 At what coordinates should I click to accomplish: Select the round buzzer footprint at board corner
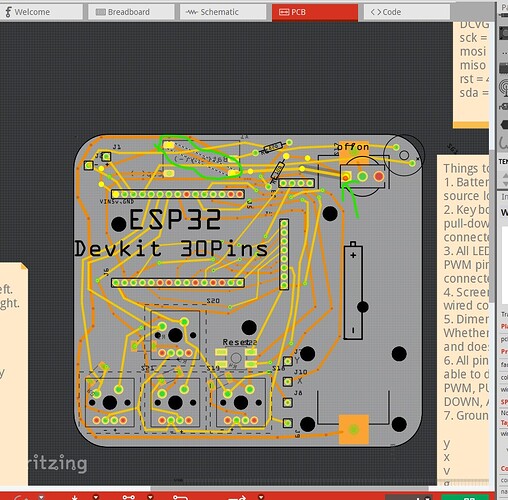tap(404, 155)
